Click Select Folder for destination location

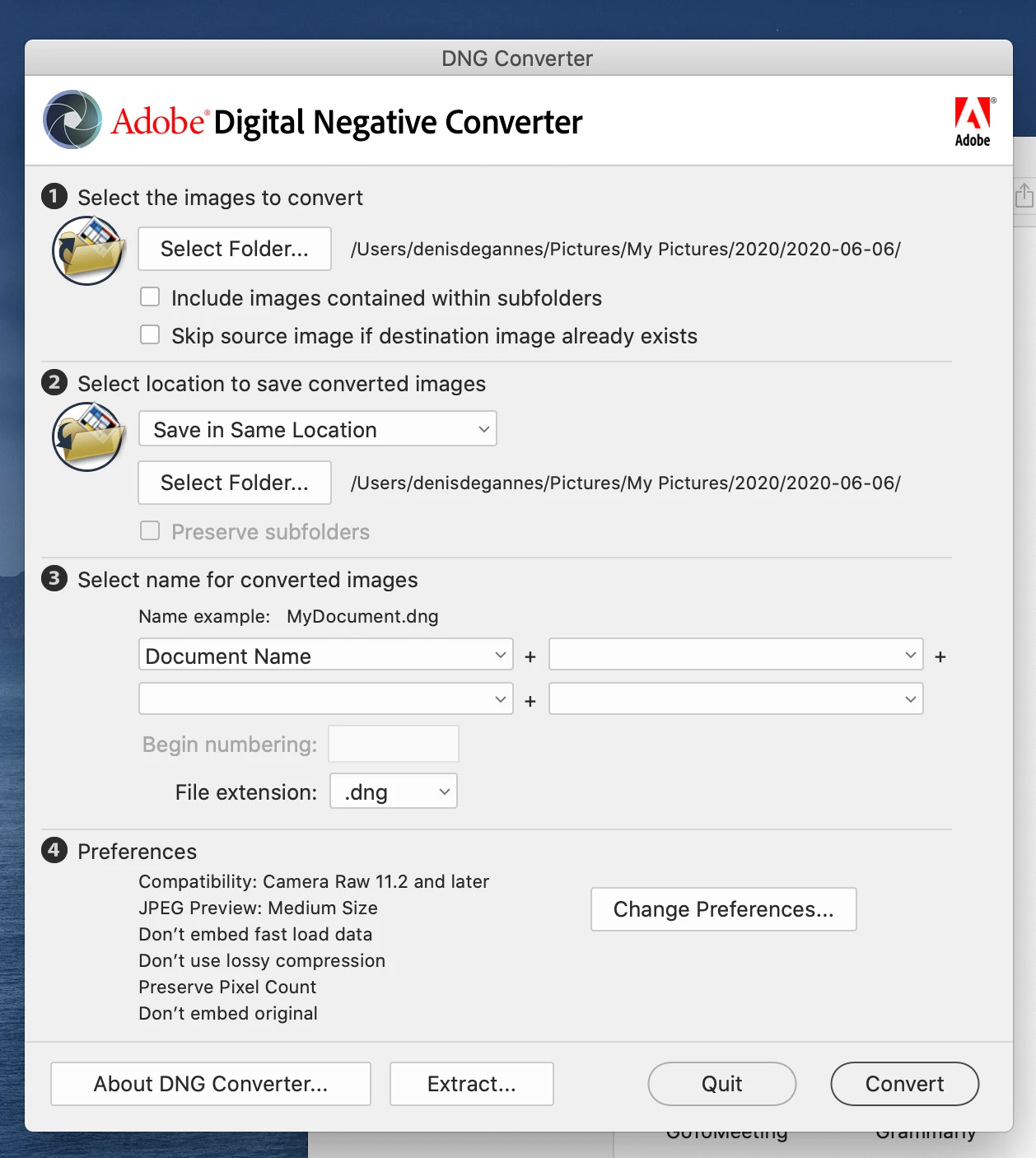click(x=235, y=483)
